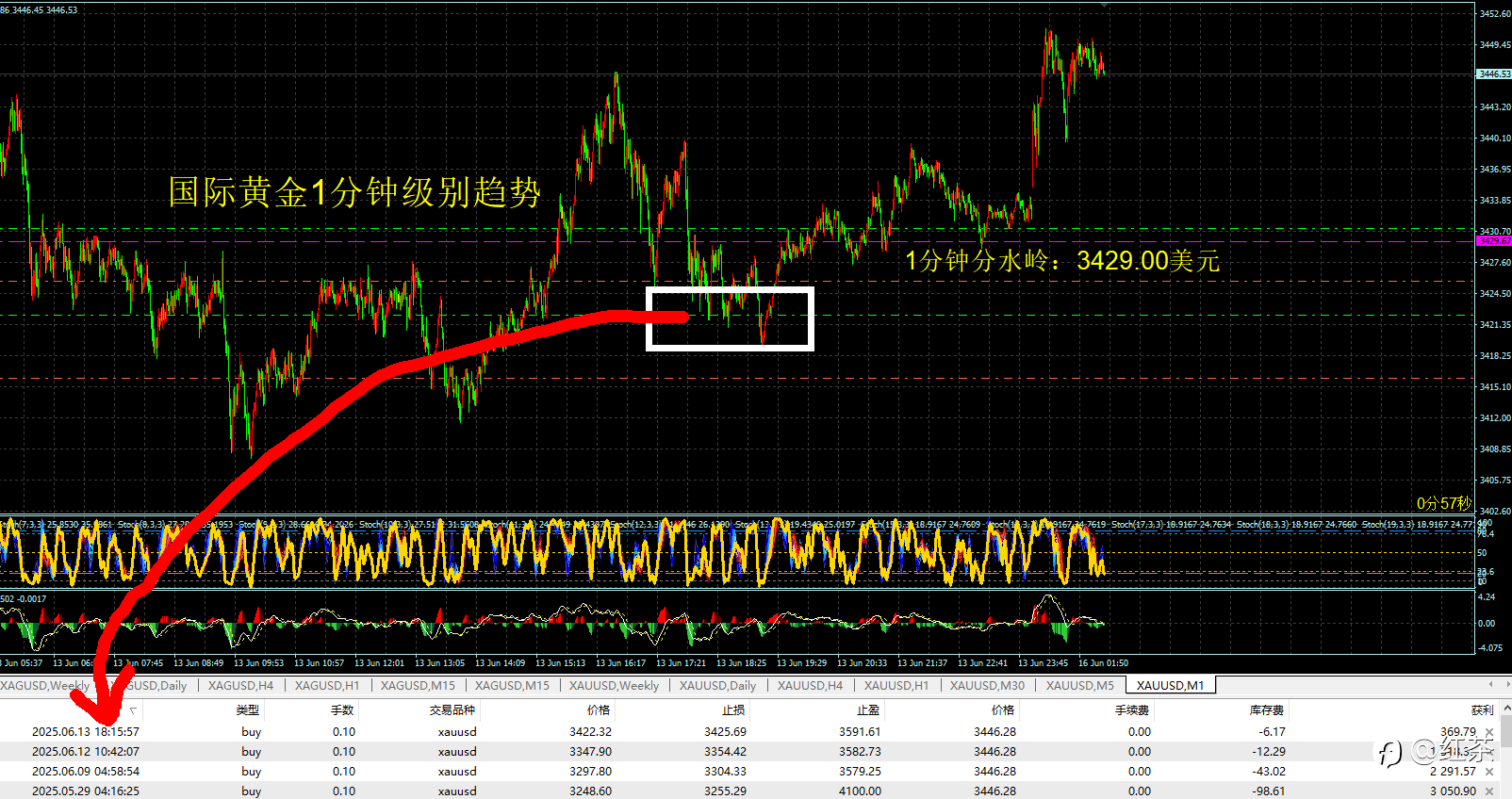1512x799 pixels.
Task: Click swap value -98.61
Action: point(1269,791)
